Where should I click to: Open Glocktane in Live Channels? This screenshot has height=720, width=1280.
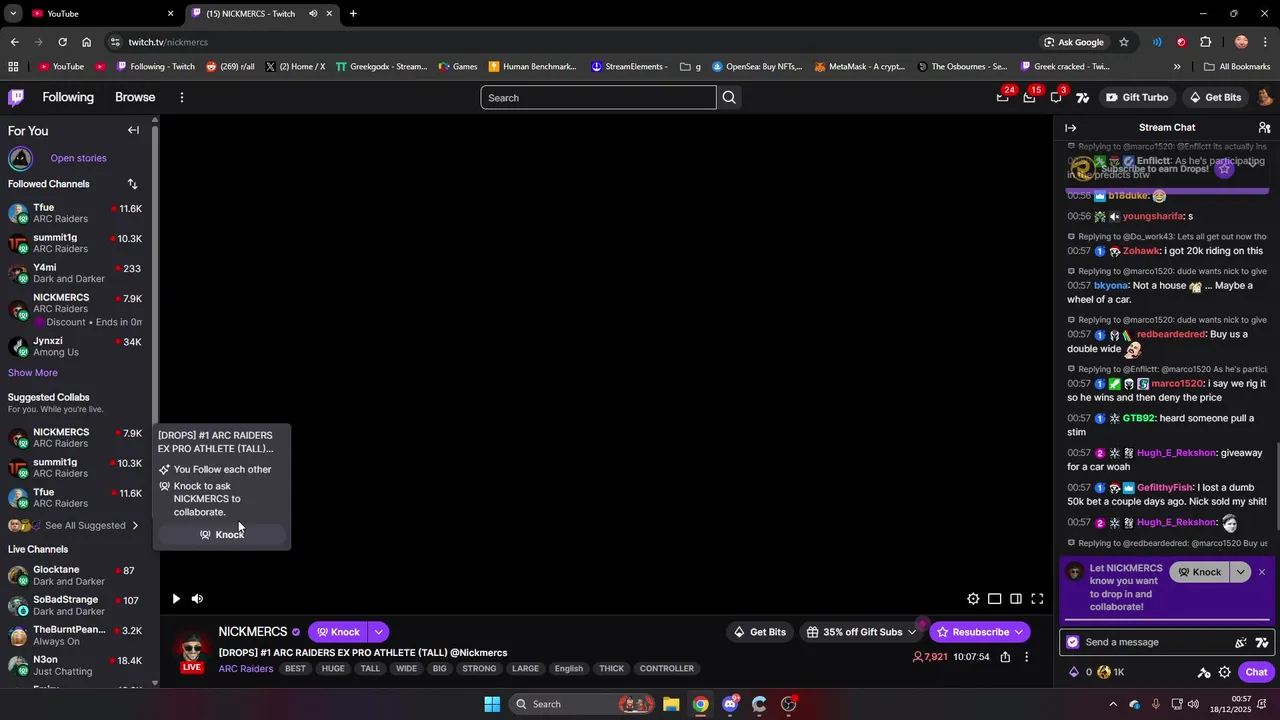coord(75,575)
